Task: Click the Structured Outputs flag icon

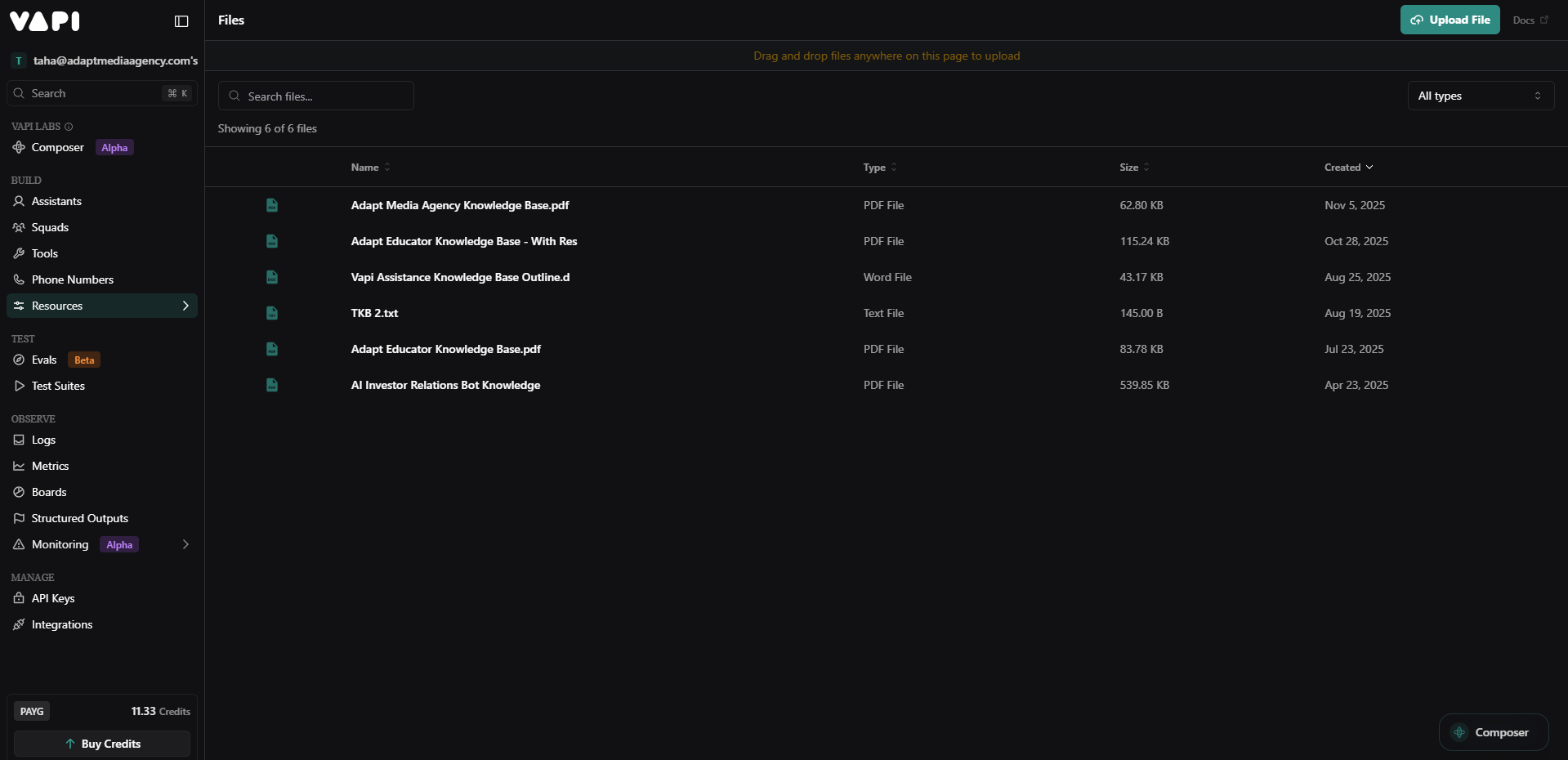Action: [x=19, y=518]
